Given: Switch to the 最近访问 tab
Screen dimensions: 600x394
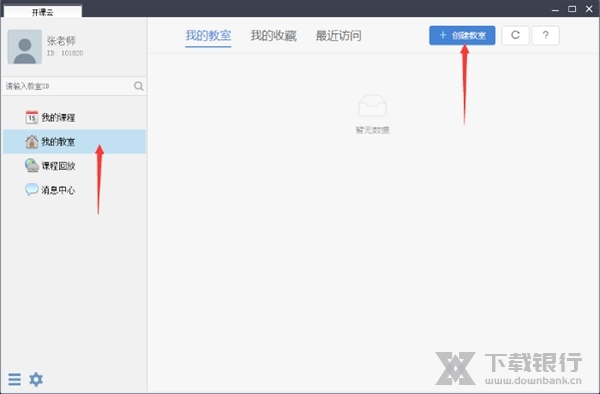Looking at the screenshot, I should (x=338, y=36).
